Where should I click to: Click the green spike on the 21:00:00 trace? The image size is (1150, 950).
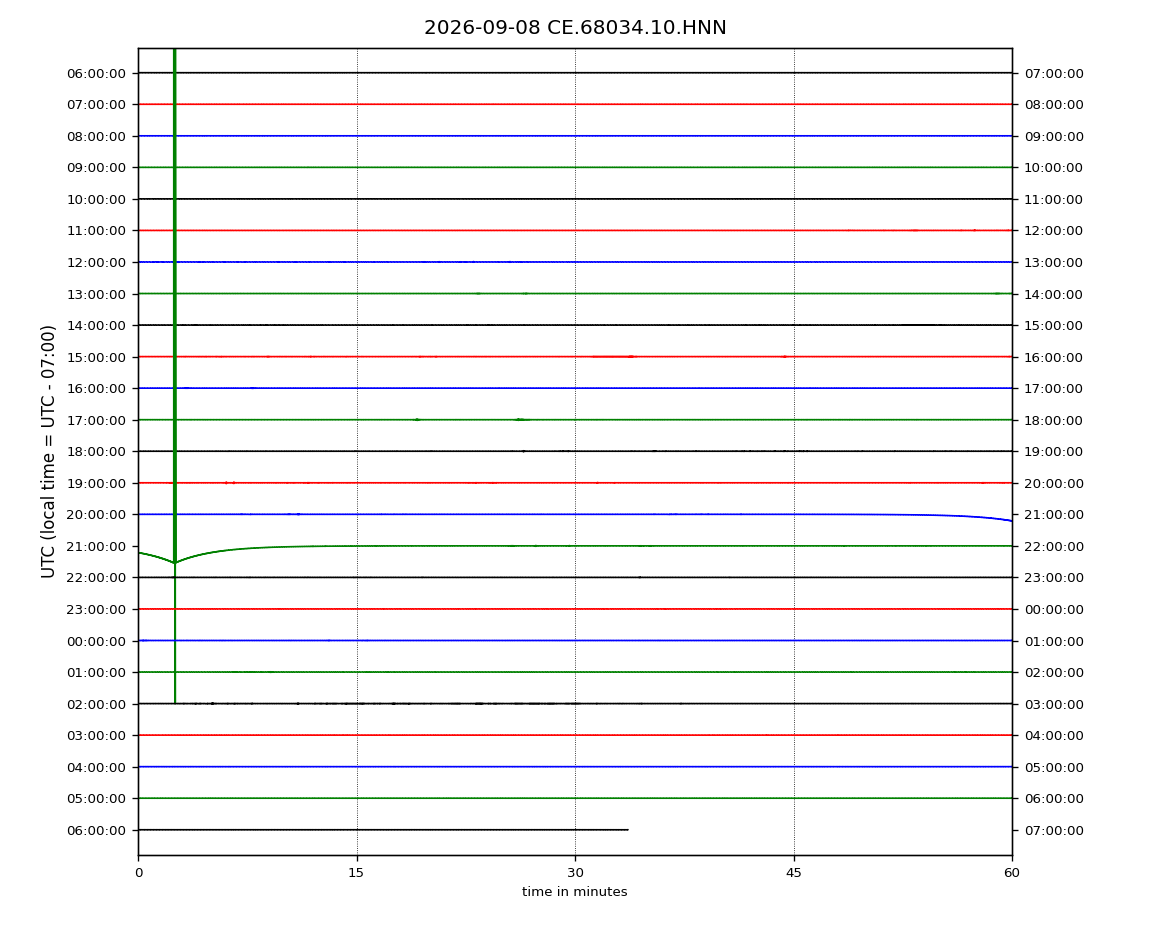[x=175, y=376]
